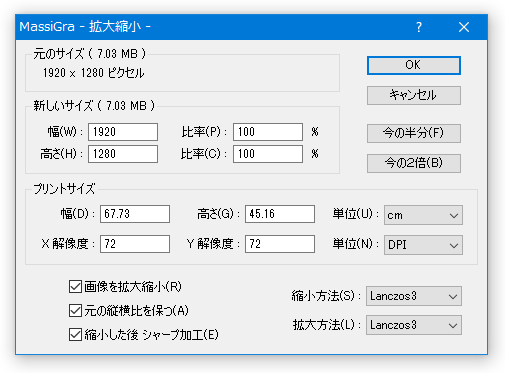Click the OK button

pyautogui.click(x=414, y=65)
